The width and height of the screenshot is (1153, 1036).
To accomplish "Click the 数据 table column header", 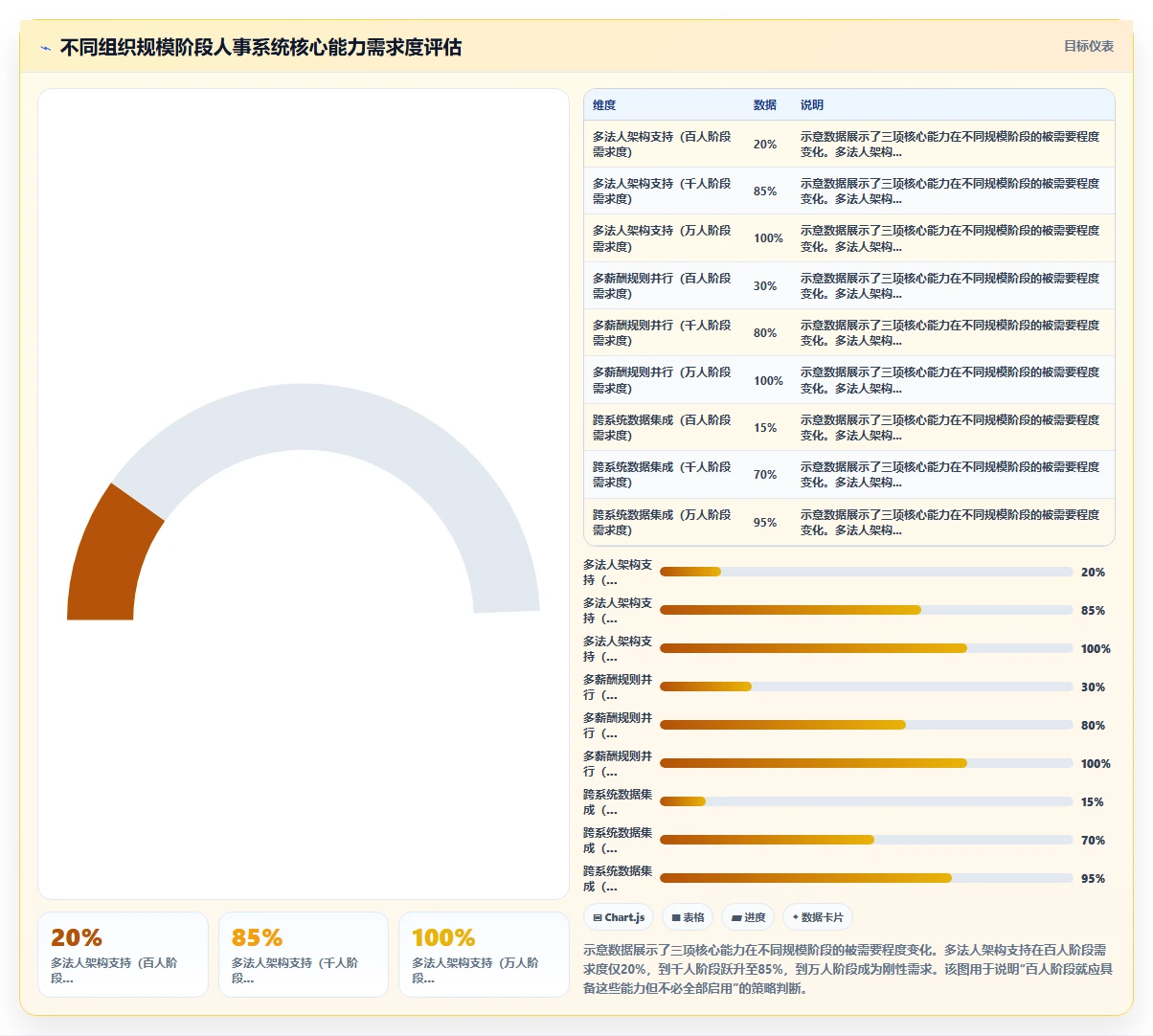I will click(765, 105).
